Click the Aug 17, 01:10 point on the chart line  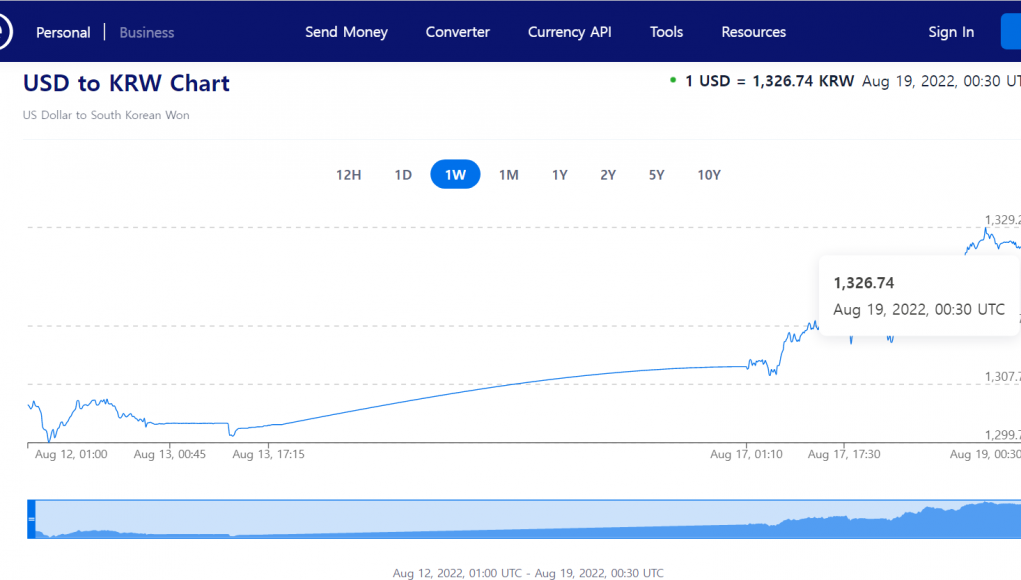pyautogui.click(x=748, y=366)
